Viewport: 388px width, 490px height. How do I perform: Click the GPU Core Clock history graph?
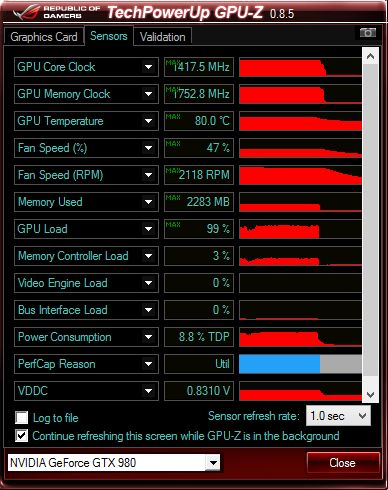tap(300, 67)
